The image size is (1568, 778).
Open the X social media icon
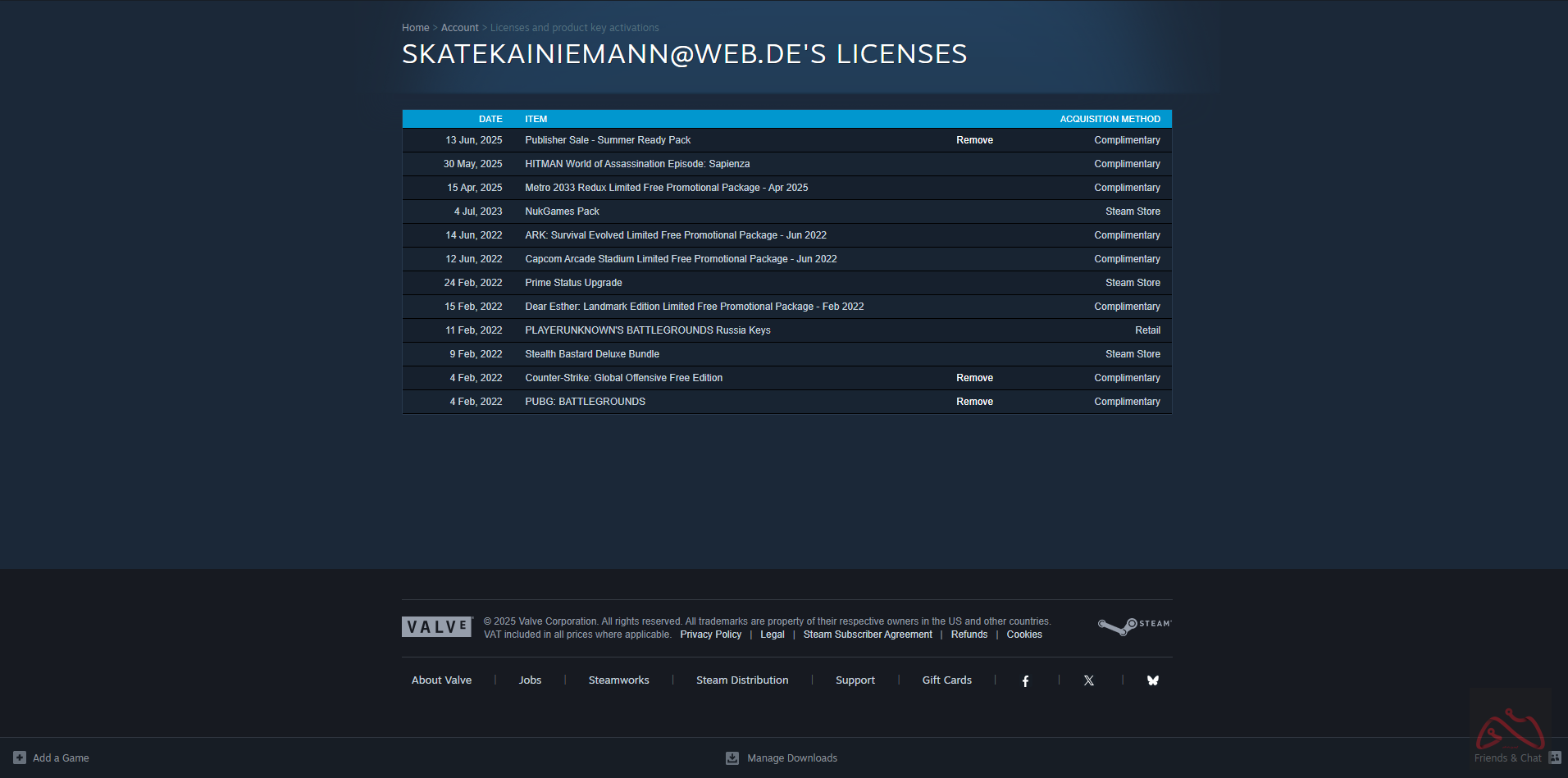click(1088, 681)
